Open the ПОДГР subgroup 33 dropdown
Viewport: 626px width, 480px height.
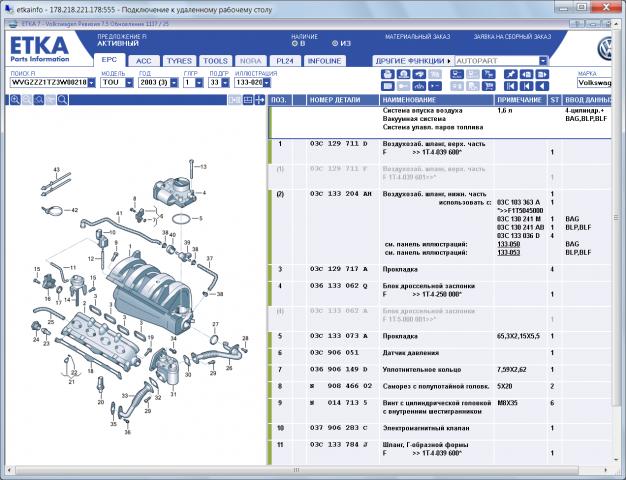pos(225,83)
